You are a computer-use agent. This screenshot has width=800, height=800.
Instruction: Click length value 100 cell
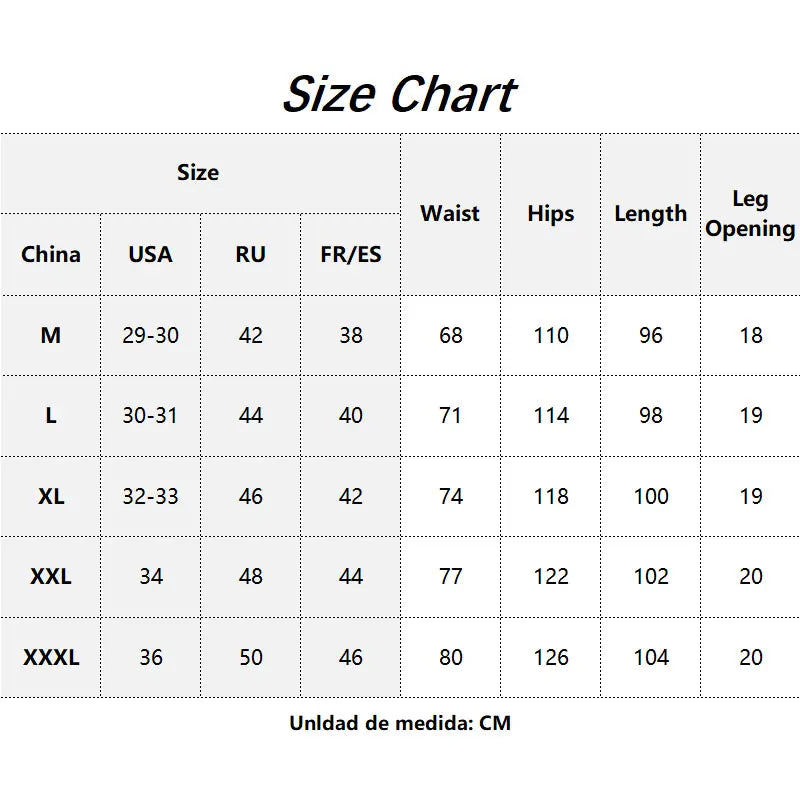[x=651, y=496]
